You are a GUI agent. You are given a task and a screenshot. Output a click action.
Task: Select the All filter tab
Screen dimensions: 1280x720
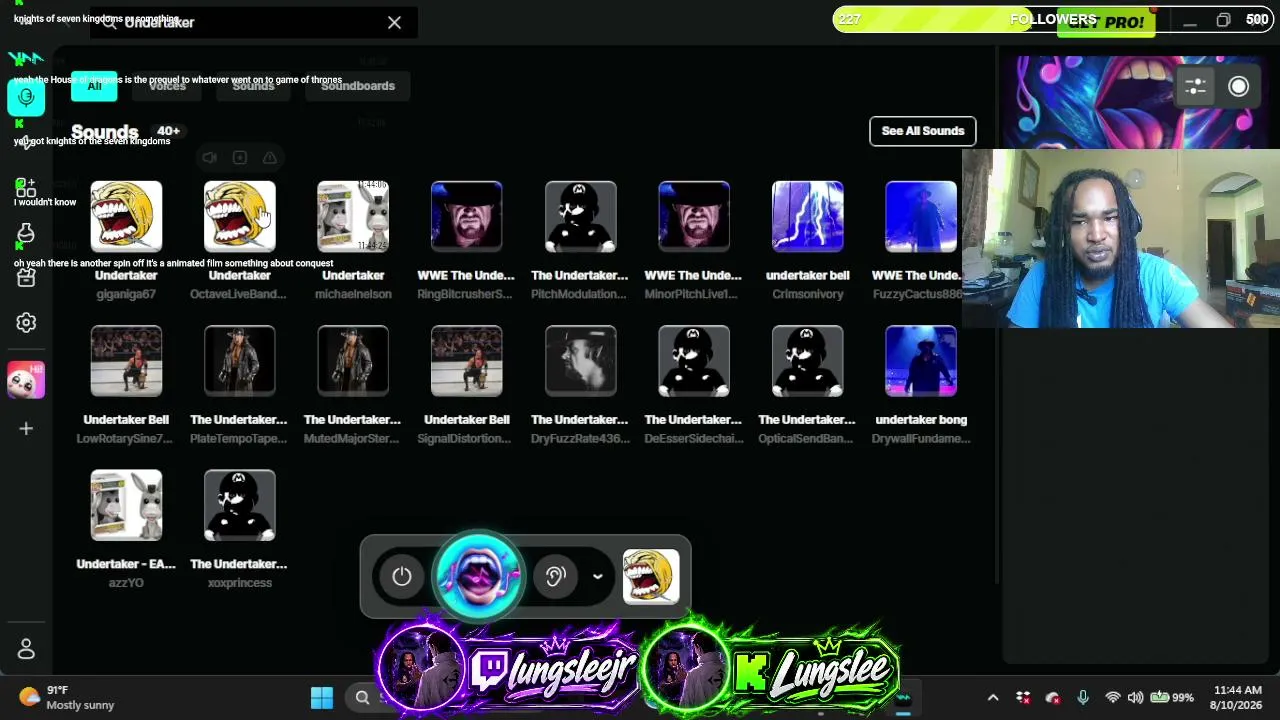94,86
